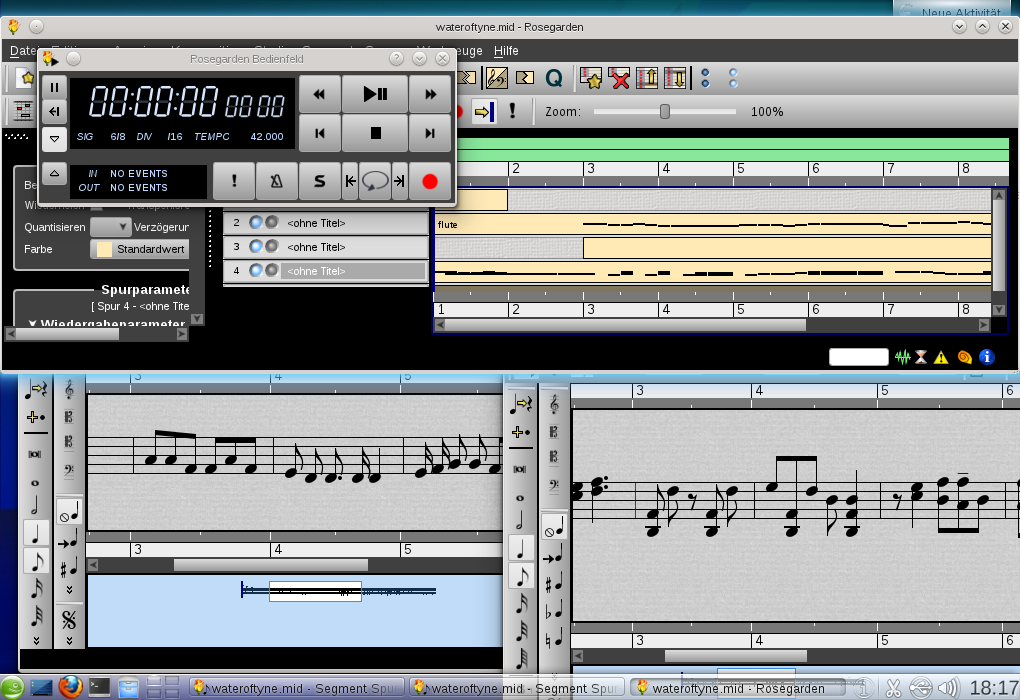This screenshot has width=1020, height=700.
Task: Start playback with the play/pause button
Action: (375, 94)
